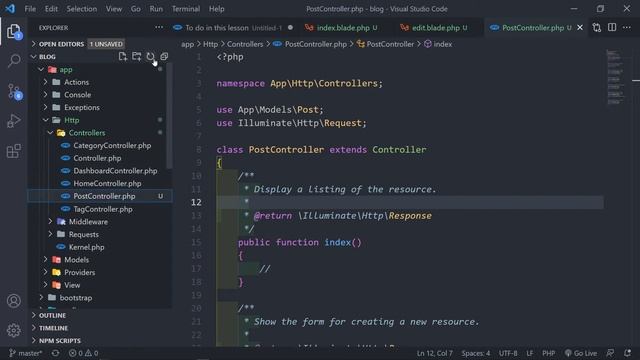Viewport: 640px width, 360px height.
Task: Click the index method in the breadcrumb
Action: tap(438, 44)
